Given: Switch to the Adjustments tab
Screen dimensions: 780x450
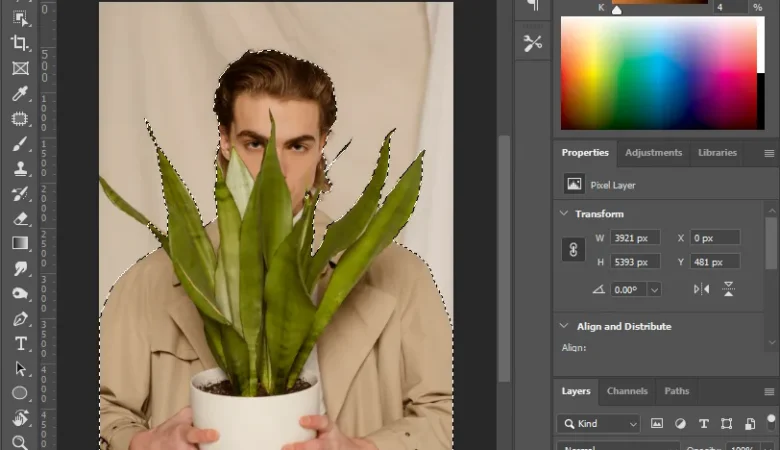Looking at the screenshot, I should click(x=653, y=153).
